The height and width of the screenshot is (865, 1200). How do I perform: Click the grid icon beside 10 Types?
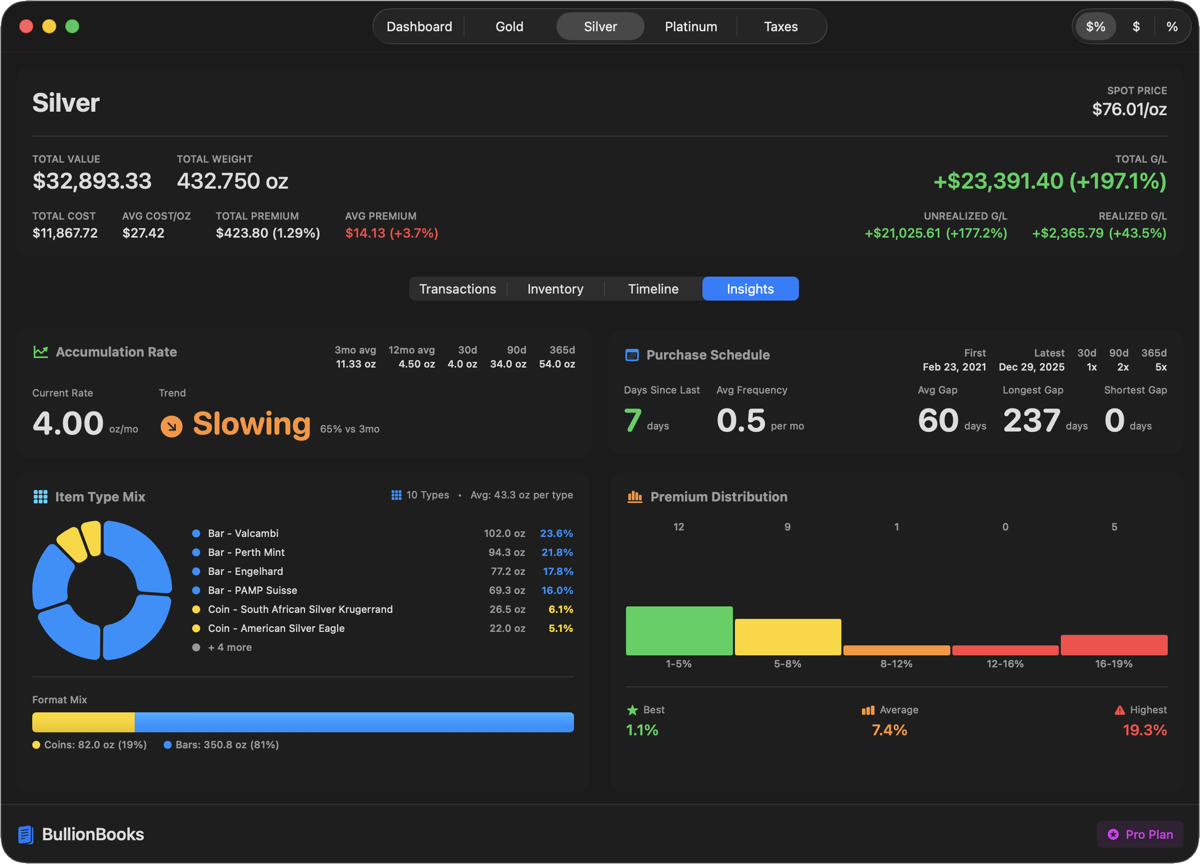tap(396, 495)
